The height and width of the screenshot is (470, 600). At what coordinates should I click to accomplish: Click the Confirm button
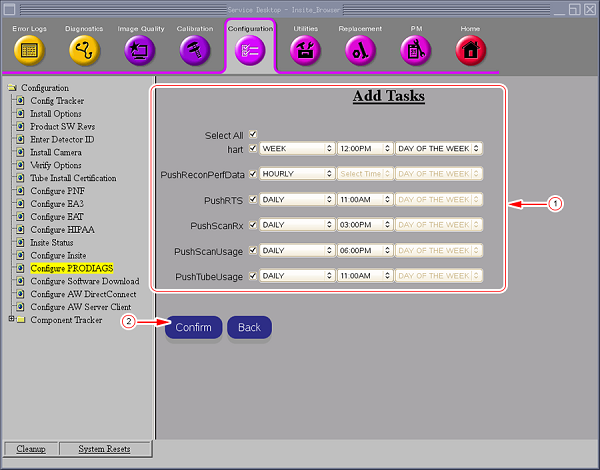click(193, 328)
